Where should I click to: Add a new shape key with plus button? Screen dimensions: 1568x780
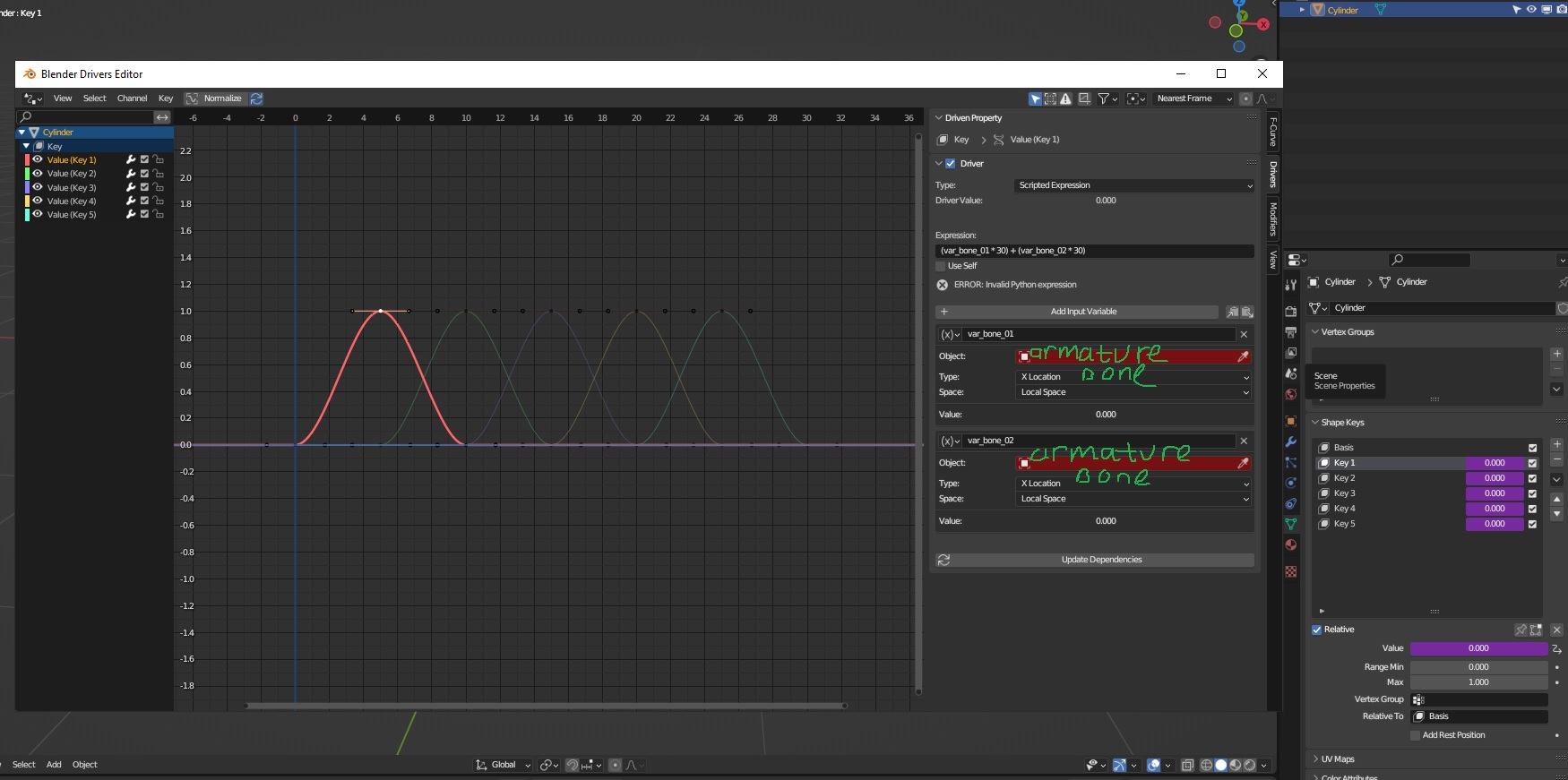click(1557, 444)
